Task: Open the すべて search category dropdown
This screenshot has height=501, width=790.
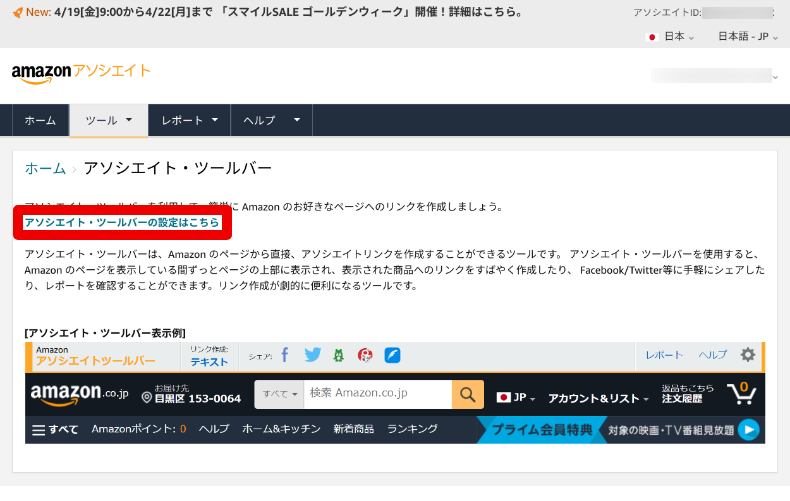Action: point(280,394)
